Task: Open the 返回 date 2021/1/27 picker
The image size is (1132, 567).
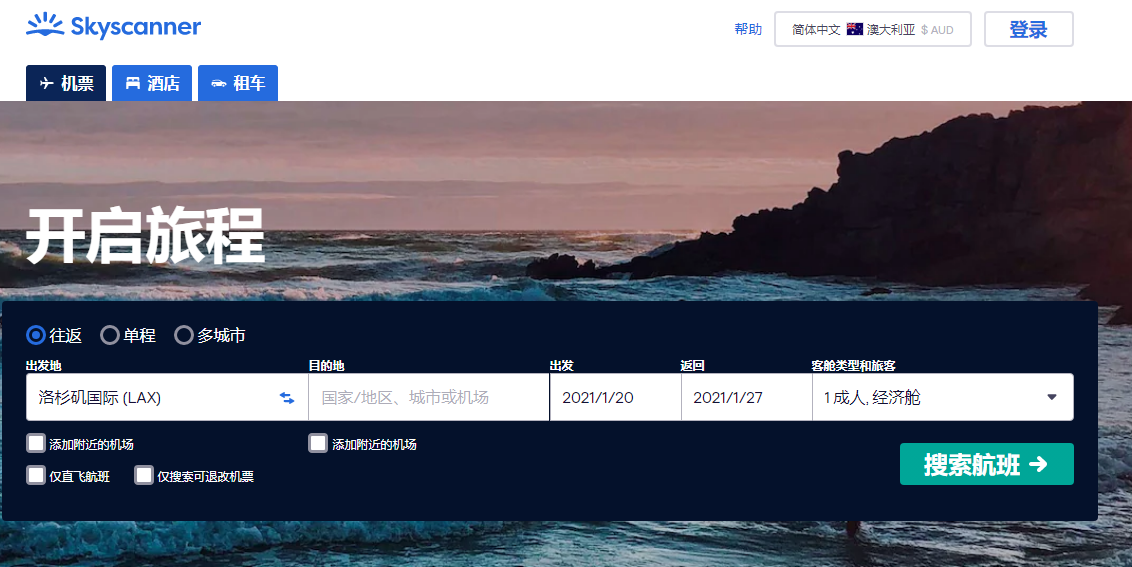Action: point(746,397)
